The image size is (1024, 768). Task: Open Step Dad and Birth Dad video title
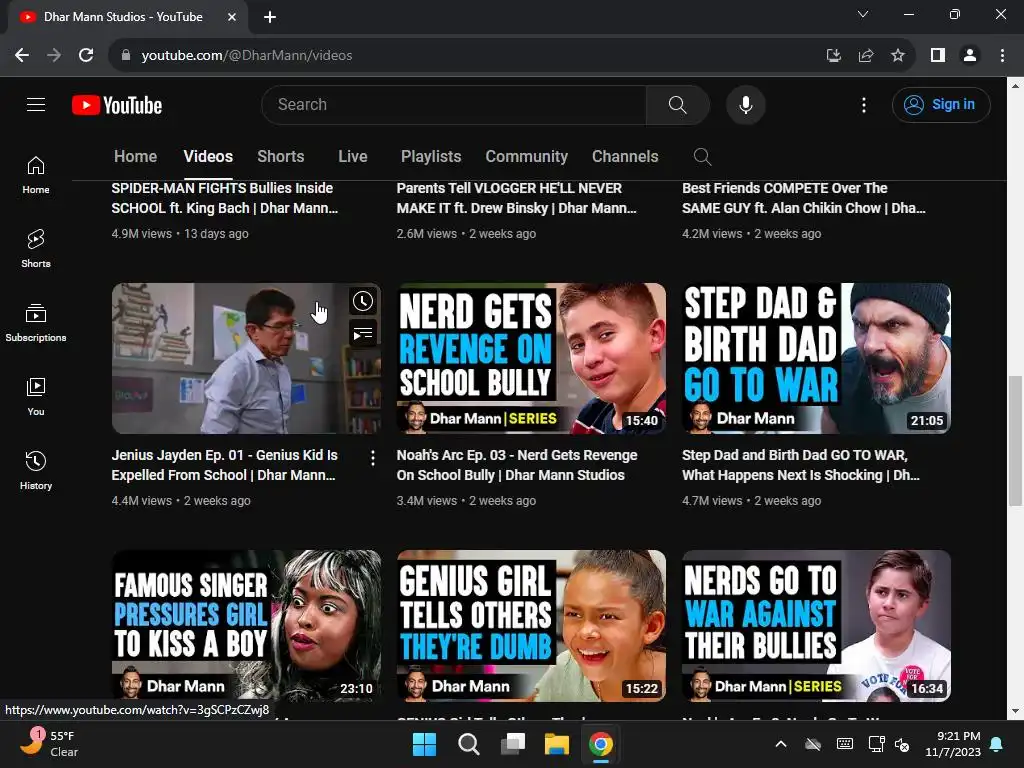[801, 465]
